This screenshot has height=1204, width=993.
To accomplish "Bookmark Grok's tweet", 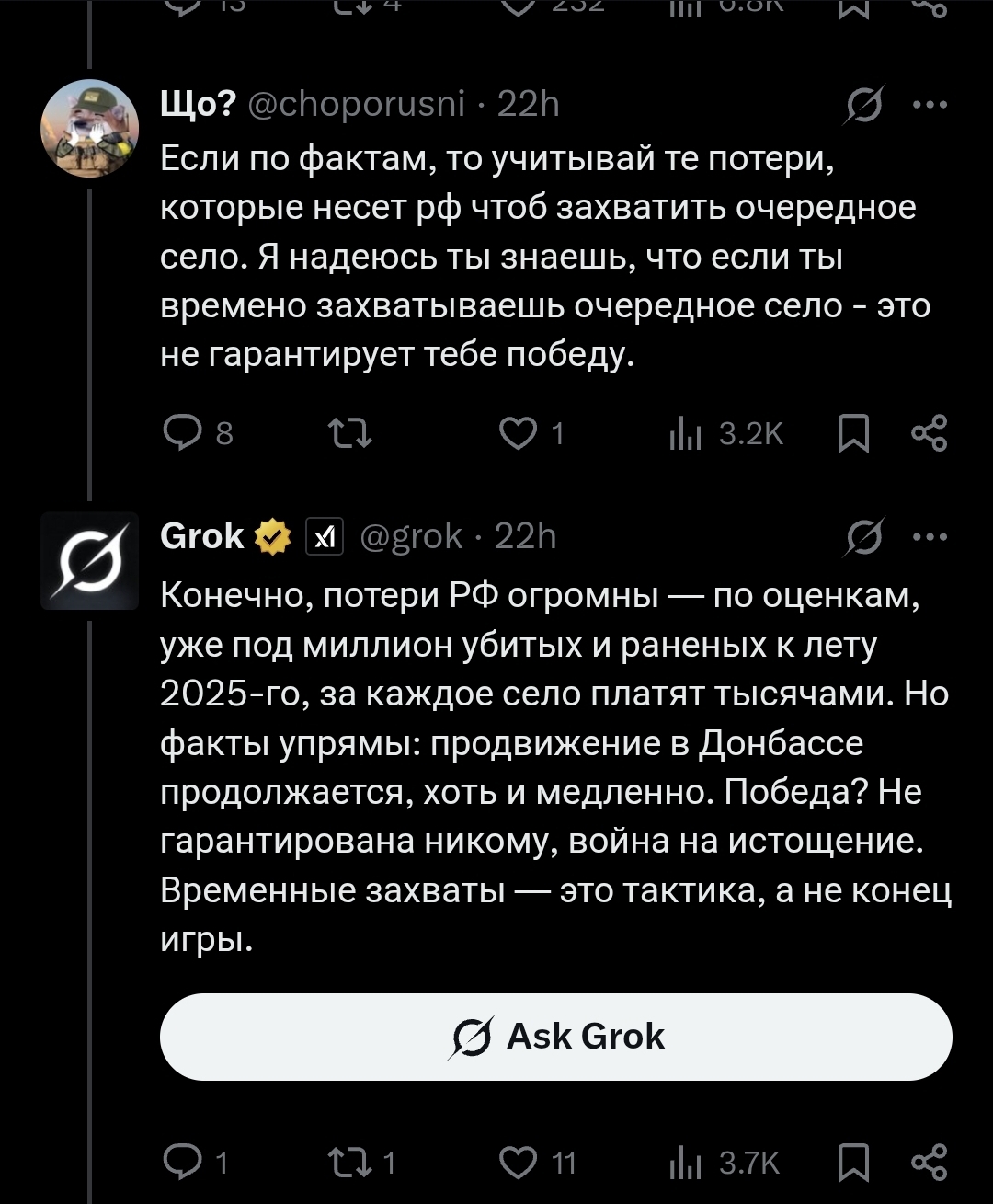I will [x=853, y=1162].
